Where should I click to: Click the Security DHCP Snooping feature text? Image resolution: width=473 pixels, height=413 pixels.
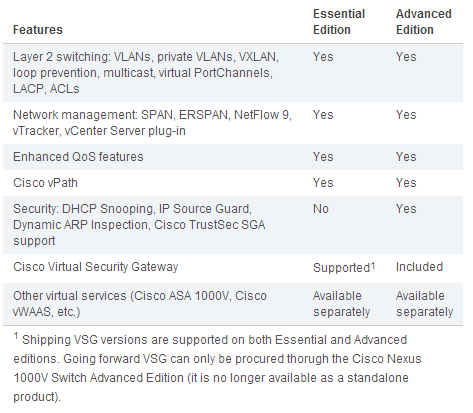coord(139,225)
